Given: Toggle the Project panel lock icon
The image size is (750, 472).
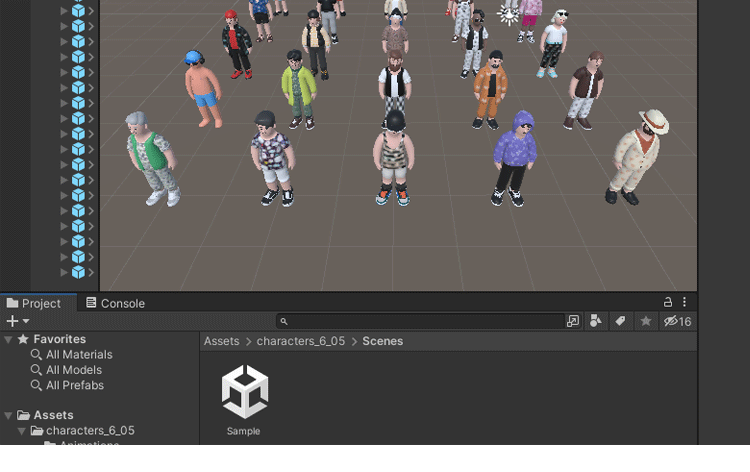Looking at the screenshot, I should (x=668, y=302).
